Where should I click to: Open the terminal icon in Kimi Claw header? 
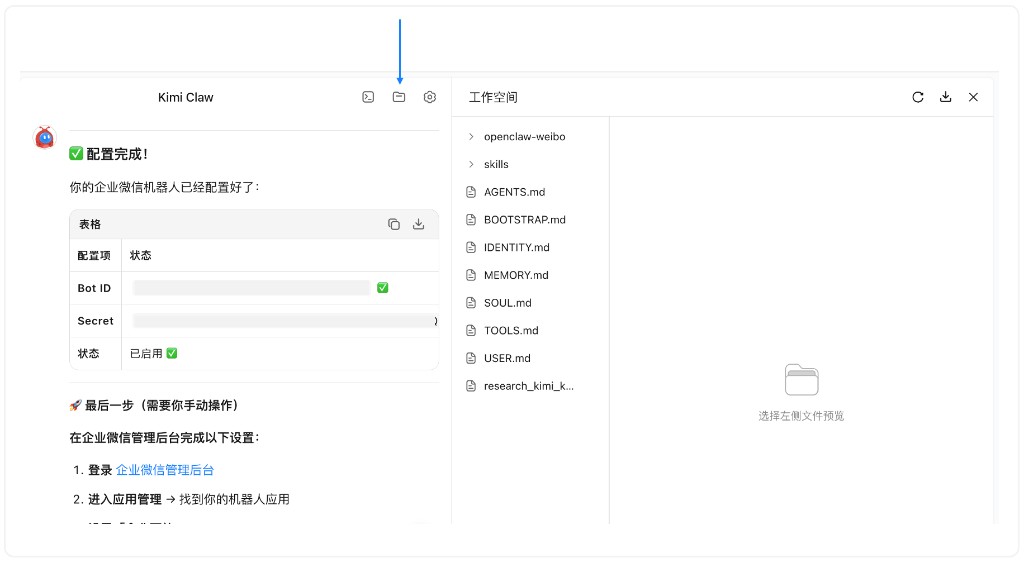point(368,97)
